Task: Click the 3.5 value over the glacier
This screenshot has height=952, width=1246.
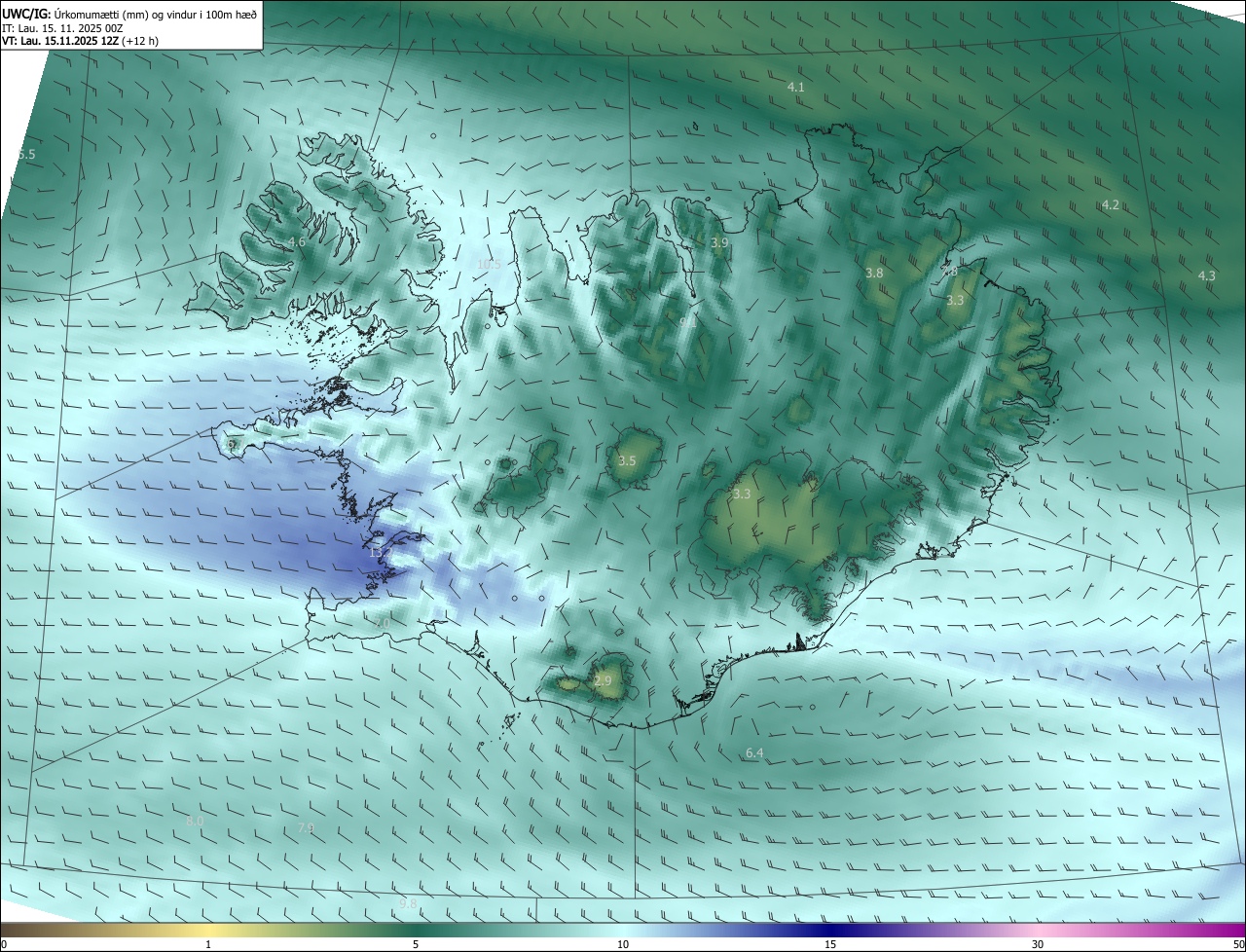Action: [627, 461]
